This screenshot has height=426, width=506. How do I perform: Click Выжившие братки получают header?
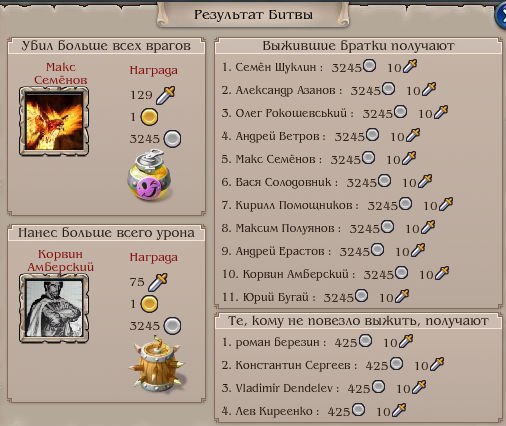(358, 46)
